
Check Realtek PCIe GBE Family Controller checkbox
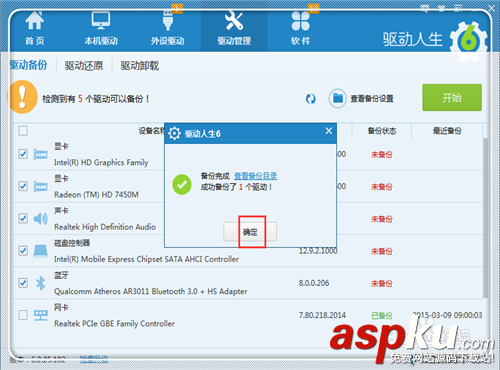click(x=23, y=315)
